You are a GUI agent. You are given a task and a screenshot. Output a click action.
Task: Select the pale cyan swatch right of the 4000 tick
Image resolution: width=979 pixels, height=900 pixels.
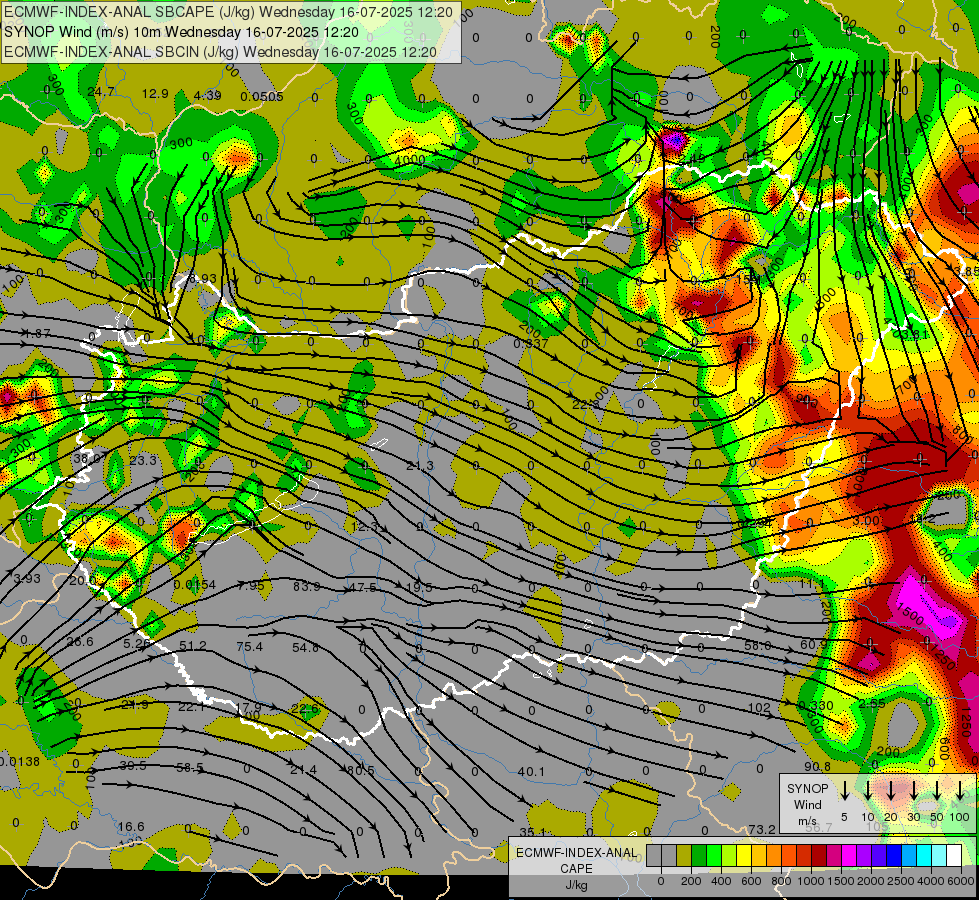coord(939,855)
